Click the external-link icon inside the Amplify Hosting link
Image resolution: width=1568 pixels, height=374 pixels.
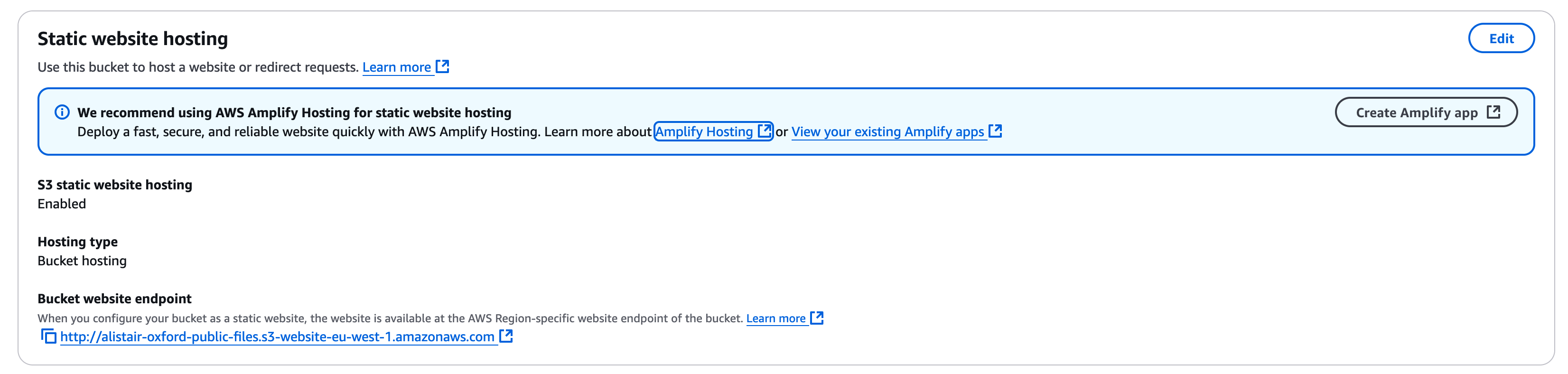pyautogui.click(x=763, y=131)
